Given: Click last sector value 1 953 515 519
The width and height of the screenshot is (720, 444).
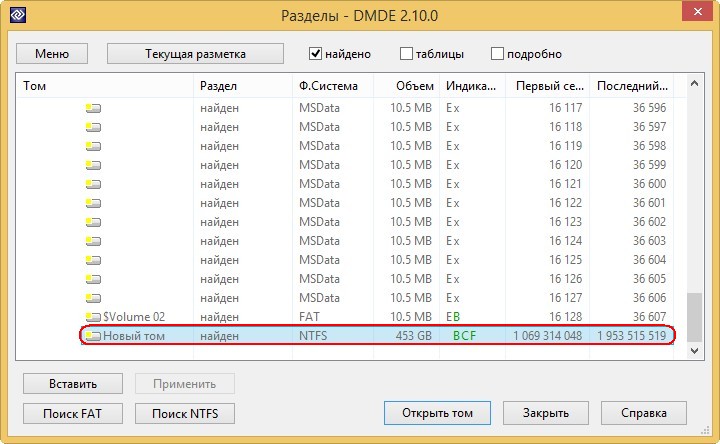Looking at the screenshot, I should [x=631, y=336].
